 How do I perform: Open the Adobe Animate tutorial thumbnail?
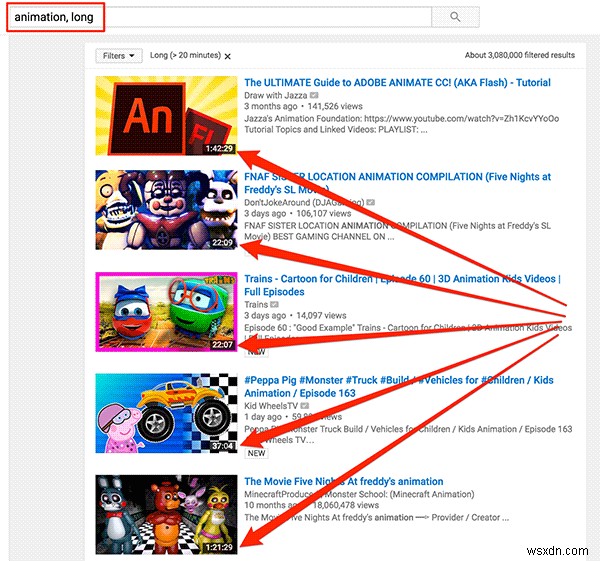(166, 116)
